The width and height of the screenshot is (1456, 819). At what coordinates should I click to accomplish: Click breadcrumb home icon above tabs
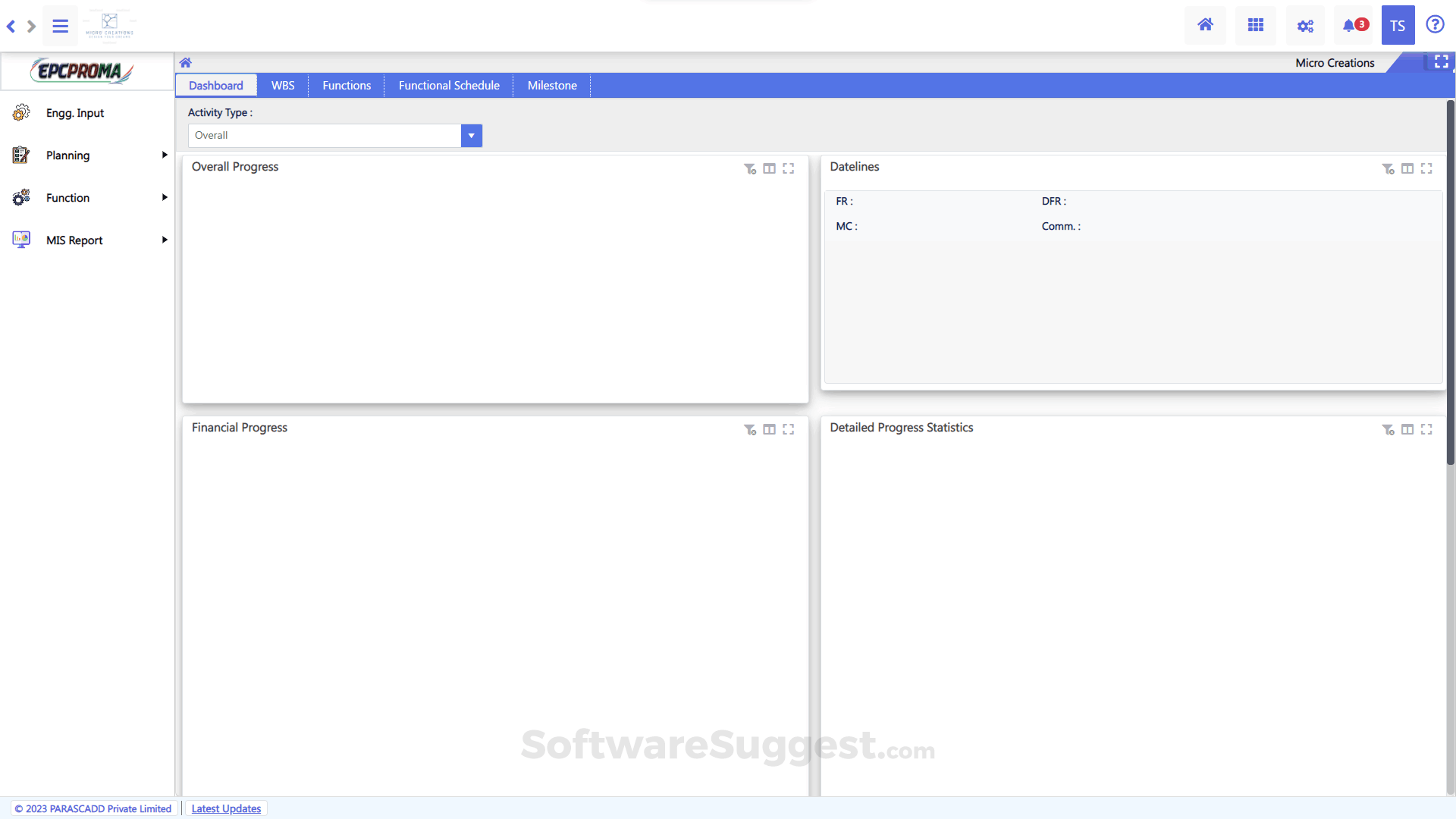click(x=186, y=63)
